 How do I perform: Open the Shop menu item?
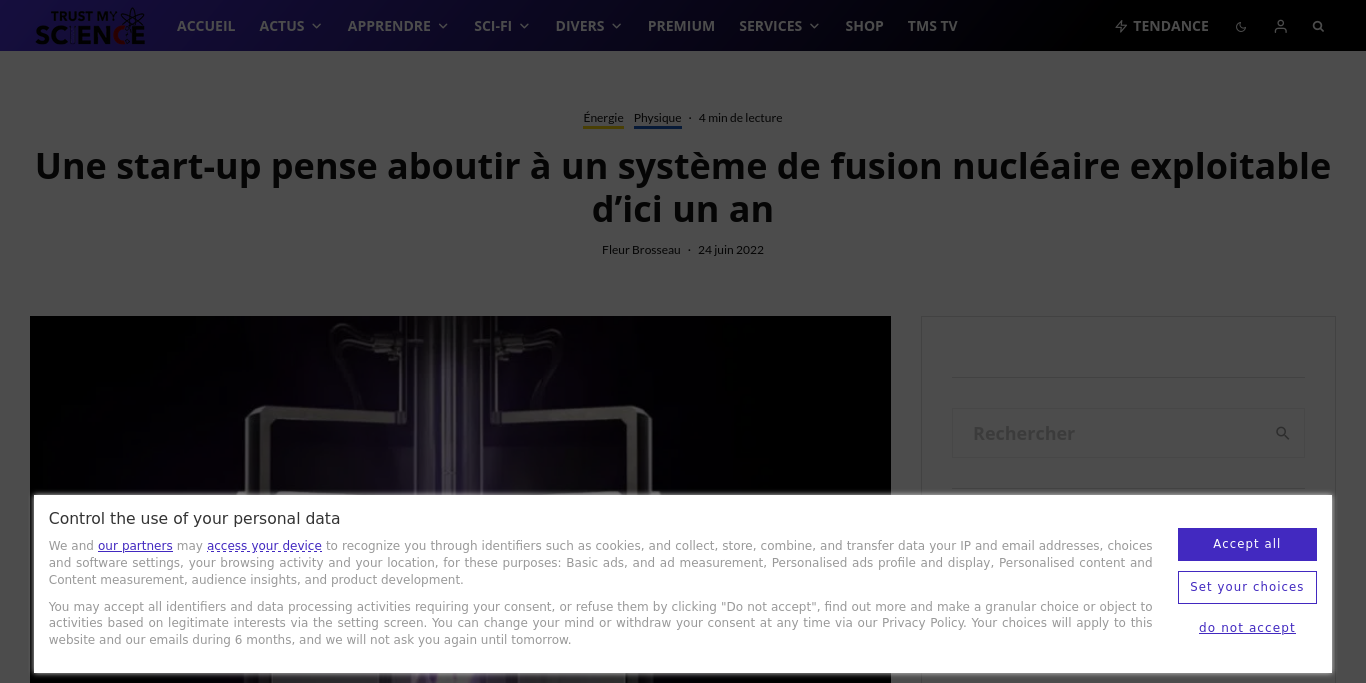(x=864, y=26)
